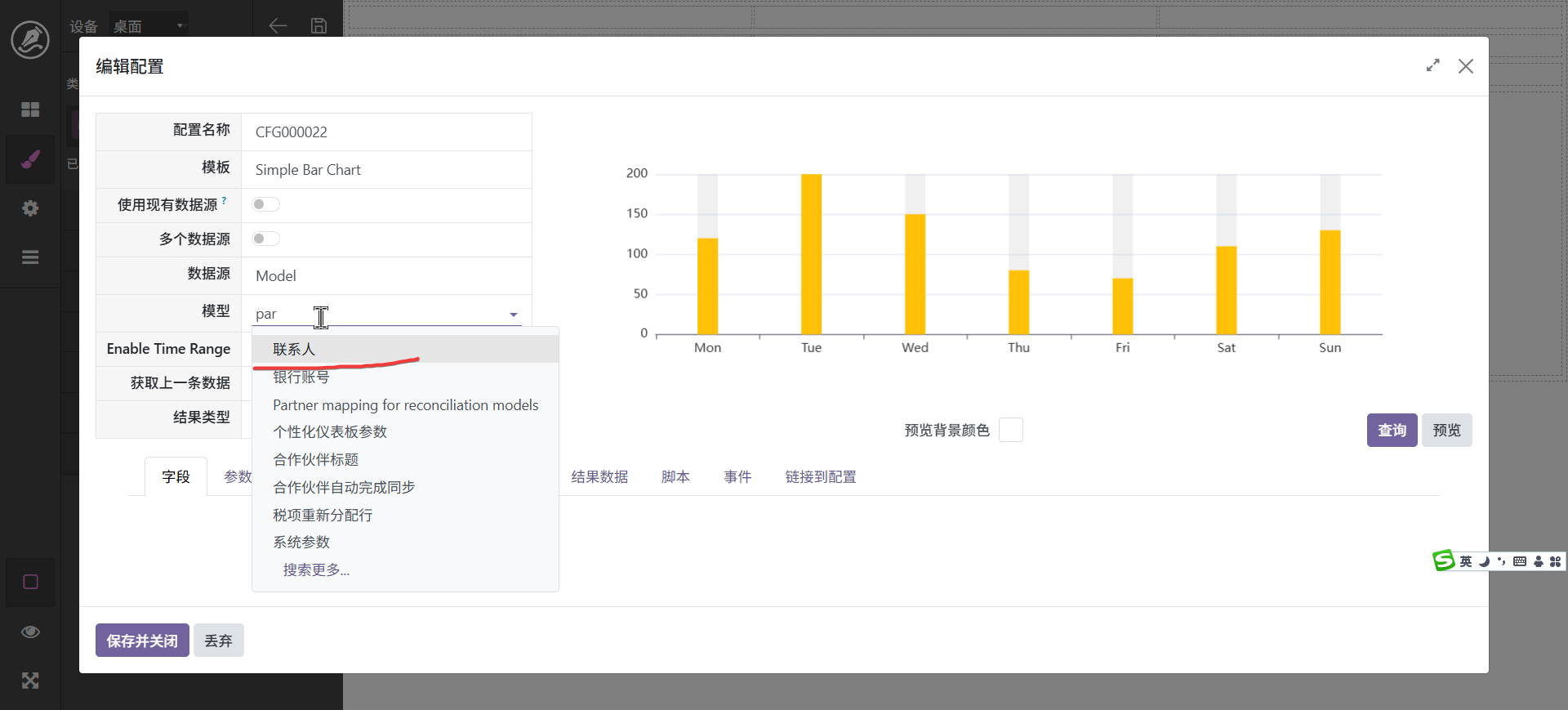Image resolution: width=1568 pixels, height=710 pixels.
Task: Expand the dialog with the maximize arrows icon
Action: tap(1432, 65)
